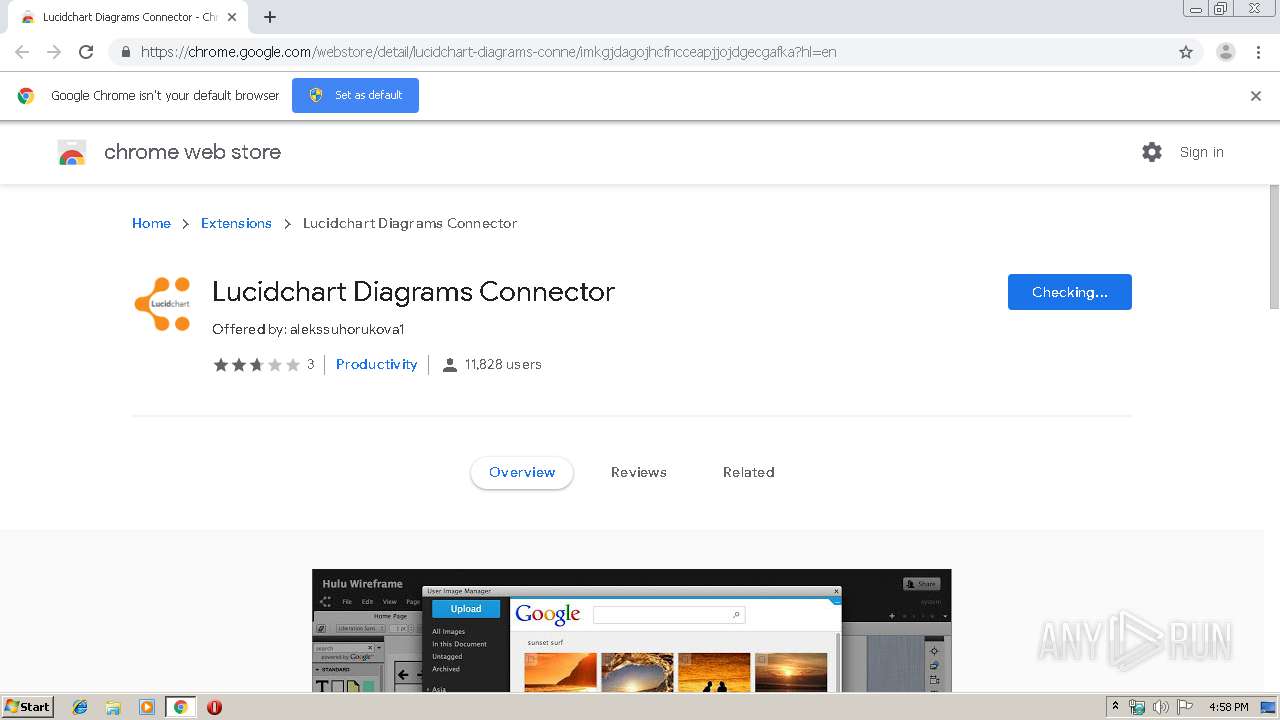Click the Chrome taskbar icon
The width and height of the screenshot is (1280, 720).
point(180,707)
